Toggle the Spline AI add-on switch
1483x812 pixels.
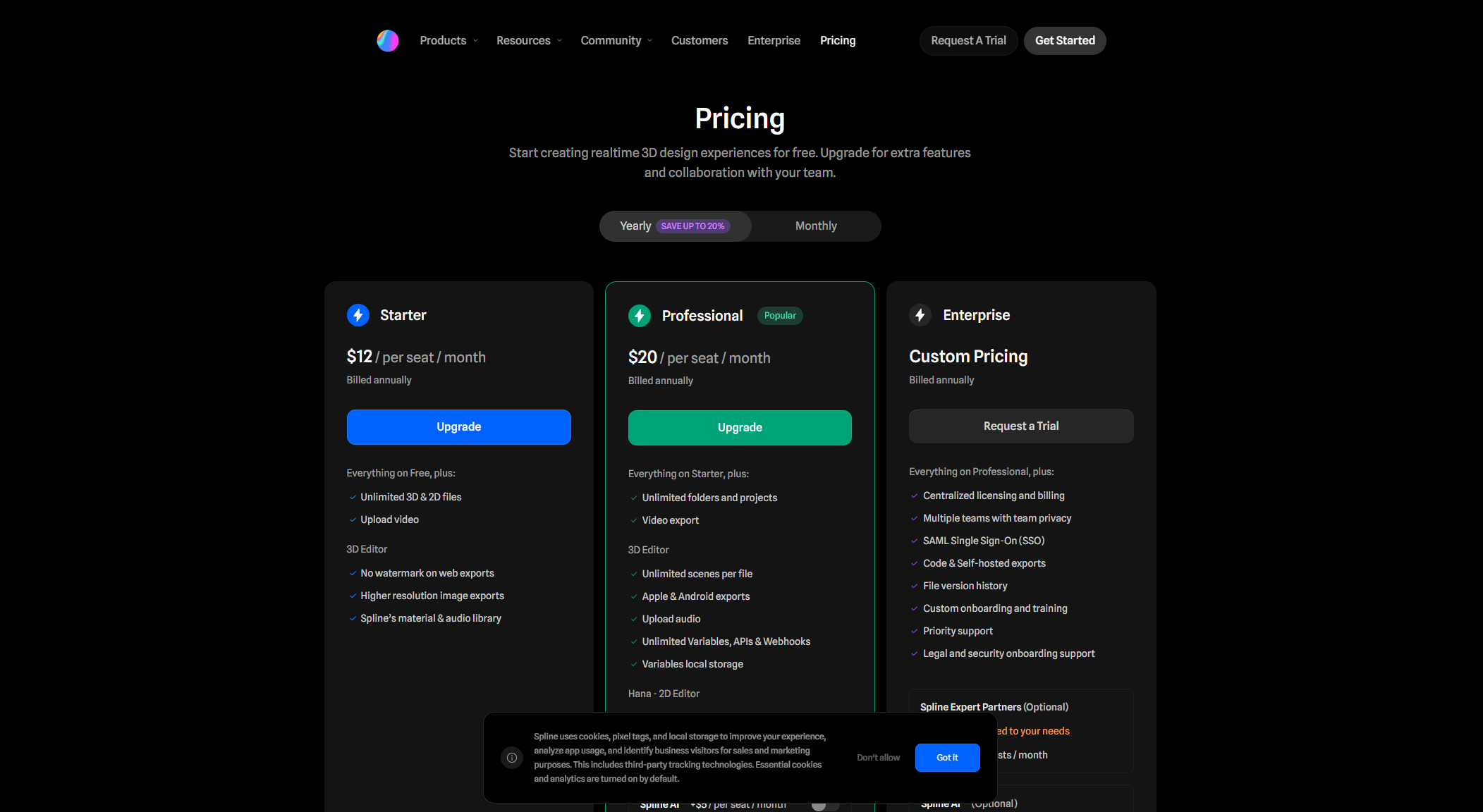click(x=824, y=805)
